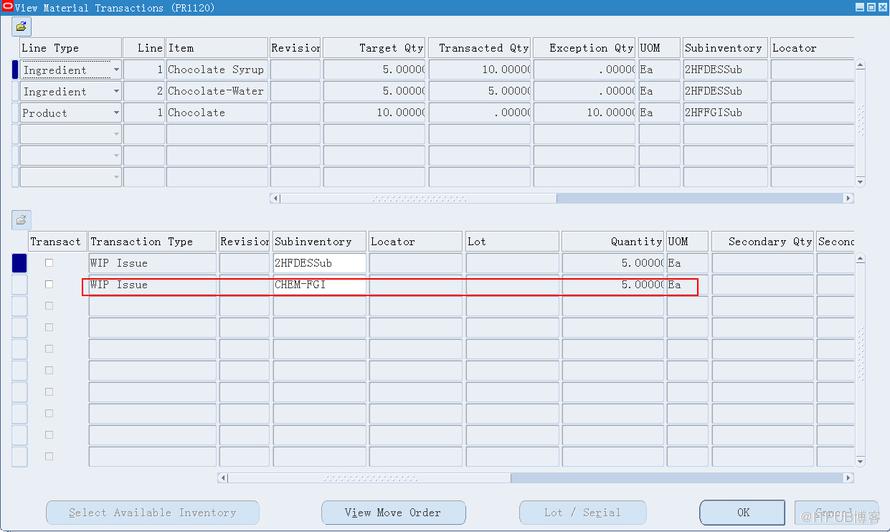Click the CHEM-FGI subinventory field
This screenshot has height=532, width=890.
click(320, 284)
